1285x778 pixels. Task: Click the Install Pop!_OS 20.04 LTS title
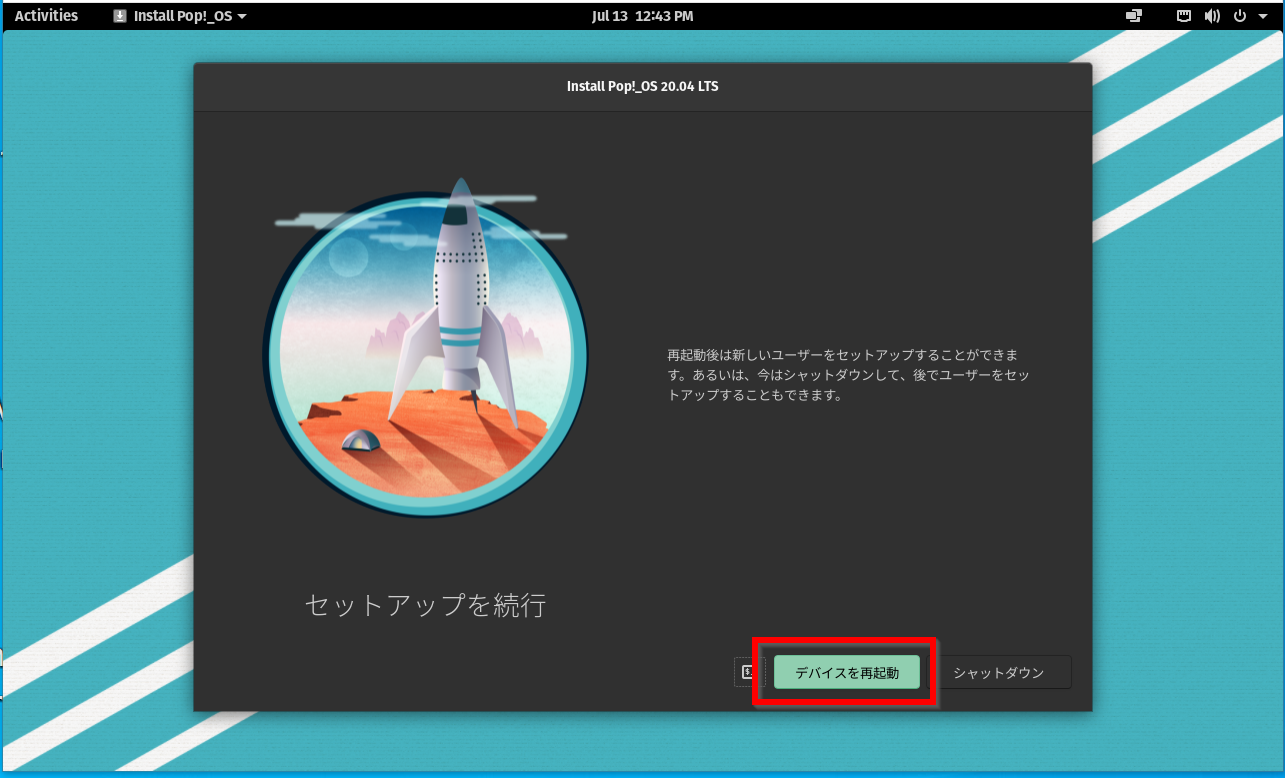642,86
